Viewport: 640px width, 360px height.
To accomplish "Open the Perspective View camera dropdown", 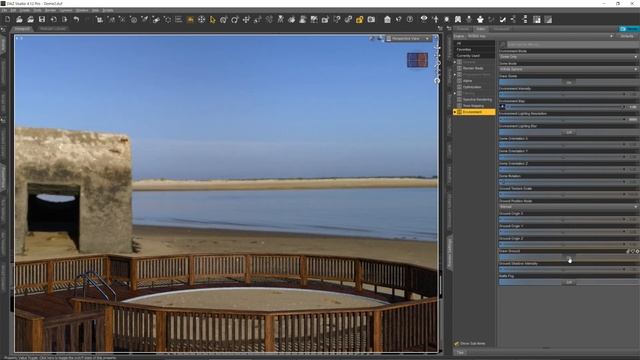I will (409, 39).
